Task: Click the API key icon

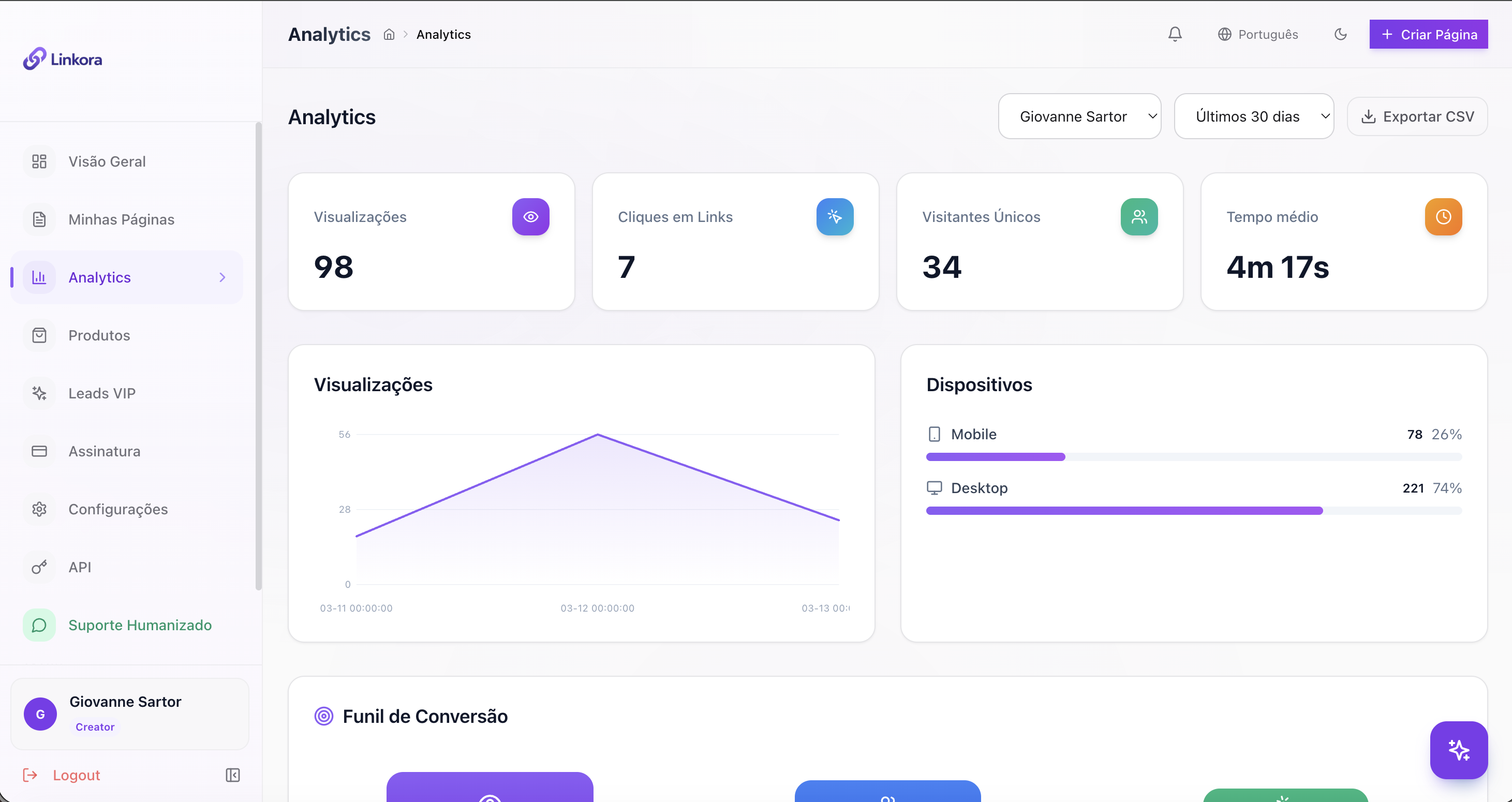Action: point(39,567)
